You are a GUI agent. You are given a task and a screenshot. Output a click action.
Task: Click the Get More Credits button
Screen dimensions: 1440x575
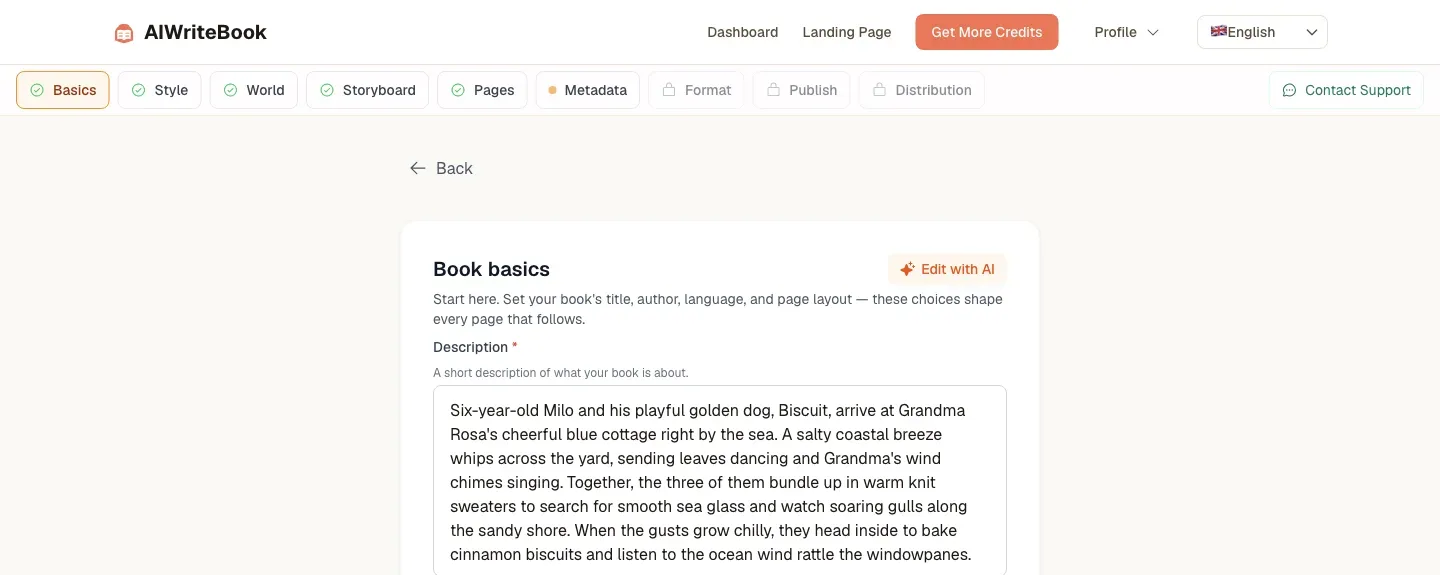[x=987, y=32]
